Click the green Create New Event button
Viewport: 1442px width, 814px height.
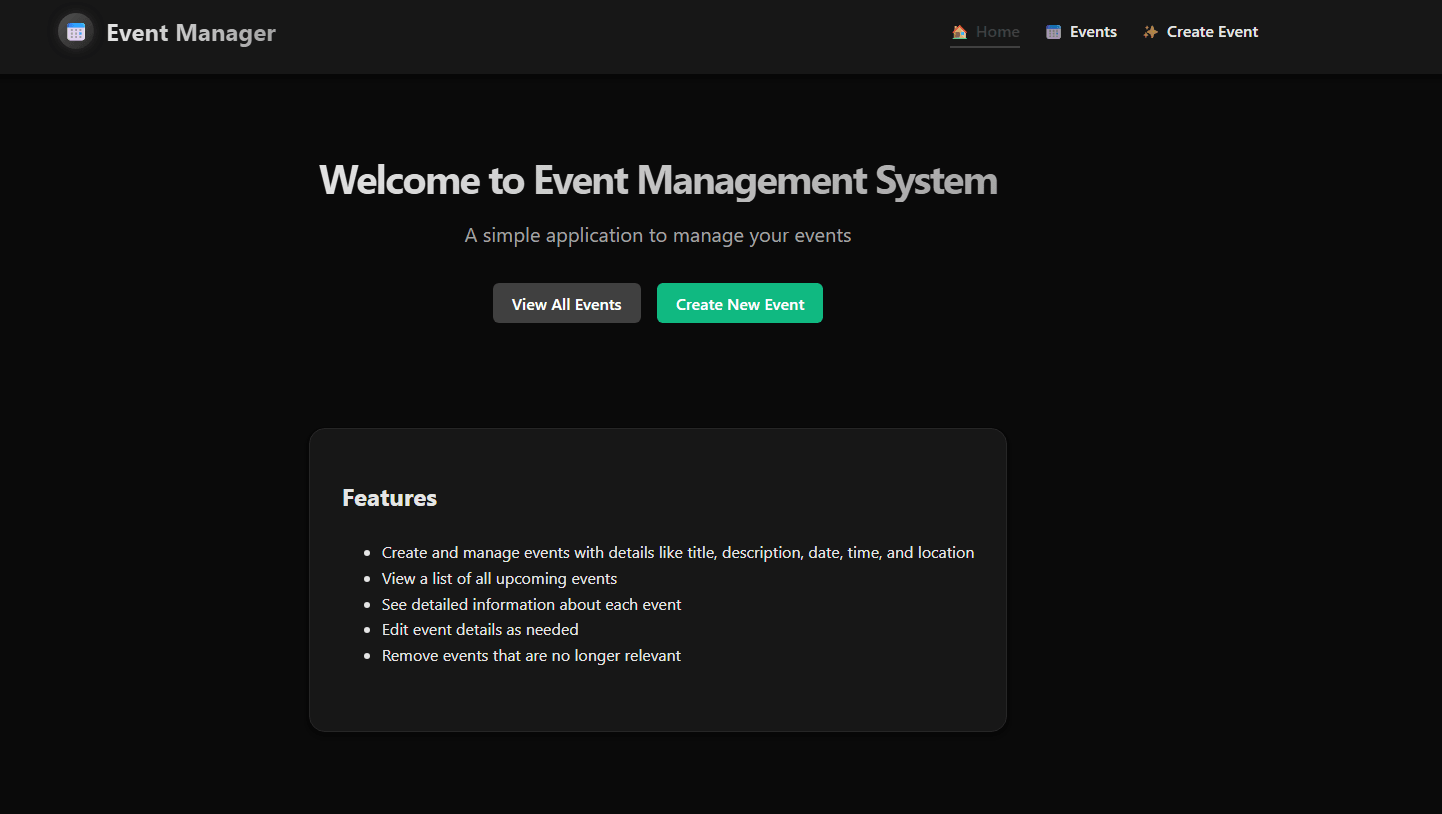pyautogui.click(x=740, y=303)
